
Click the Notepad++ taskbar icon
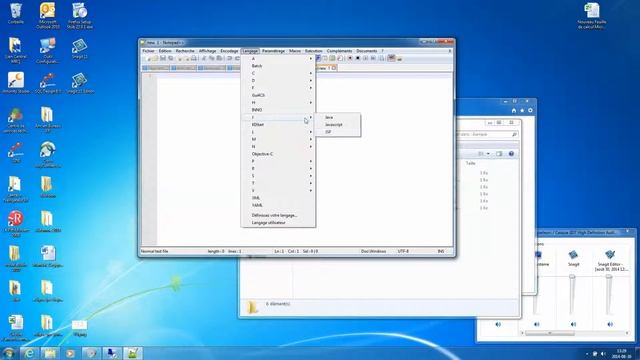point(132,353)
